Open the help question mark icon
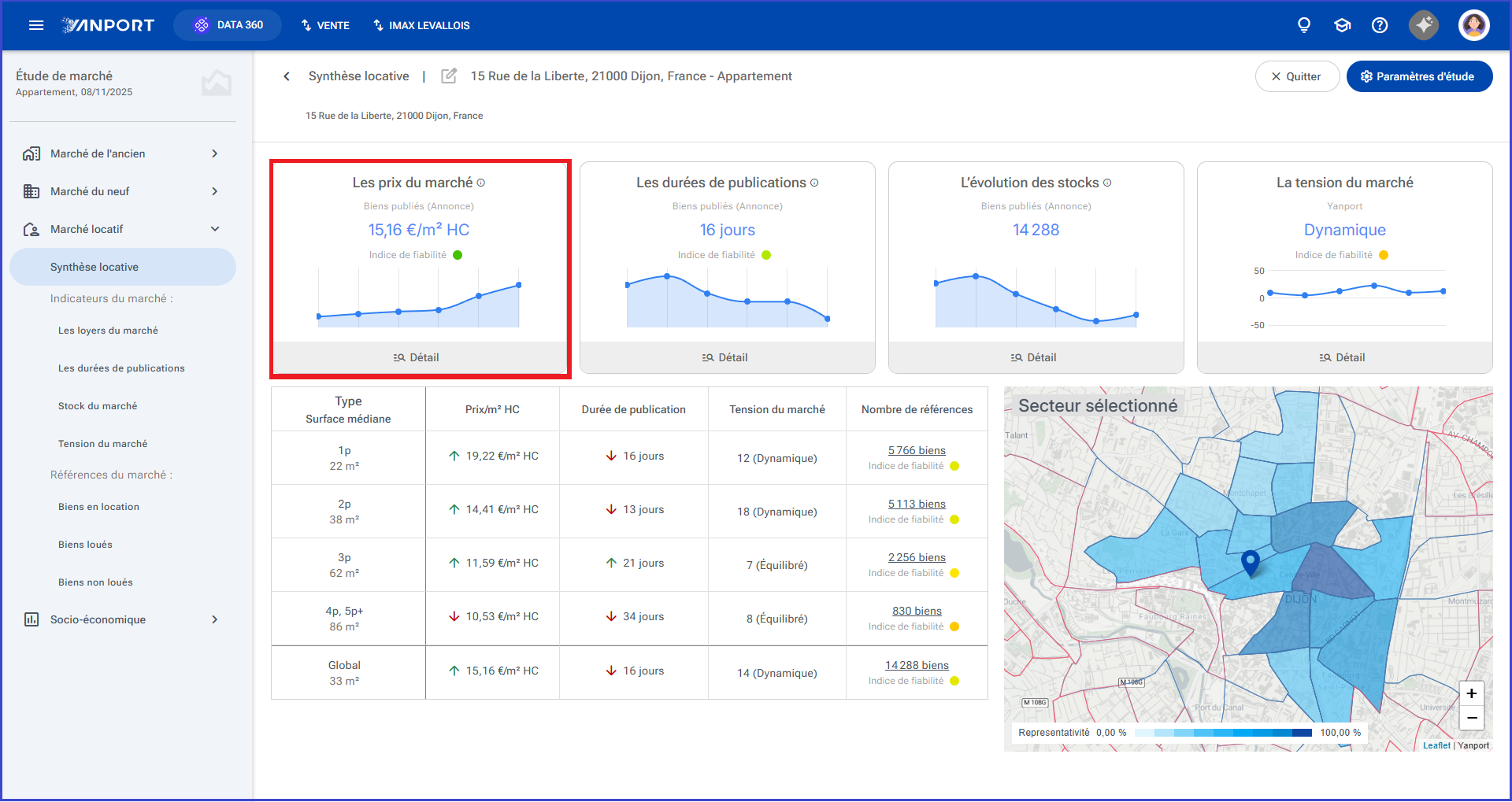 (1380, 25)
